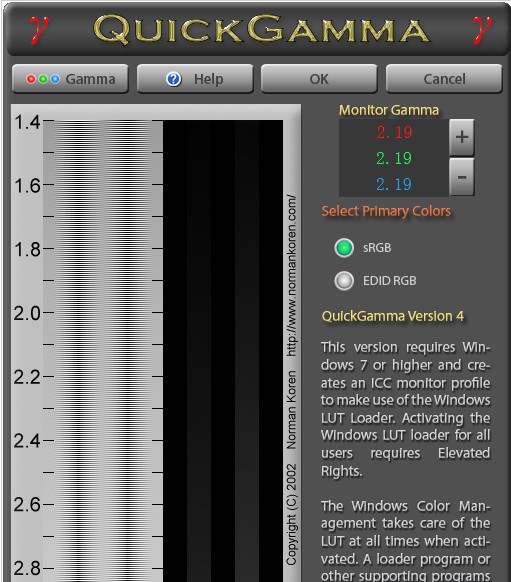Select the sRGB primary colors option
The image size is (511, 582).
point(344,248)
